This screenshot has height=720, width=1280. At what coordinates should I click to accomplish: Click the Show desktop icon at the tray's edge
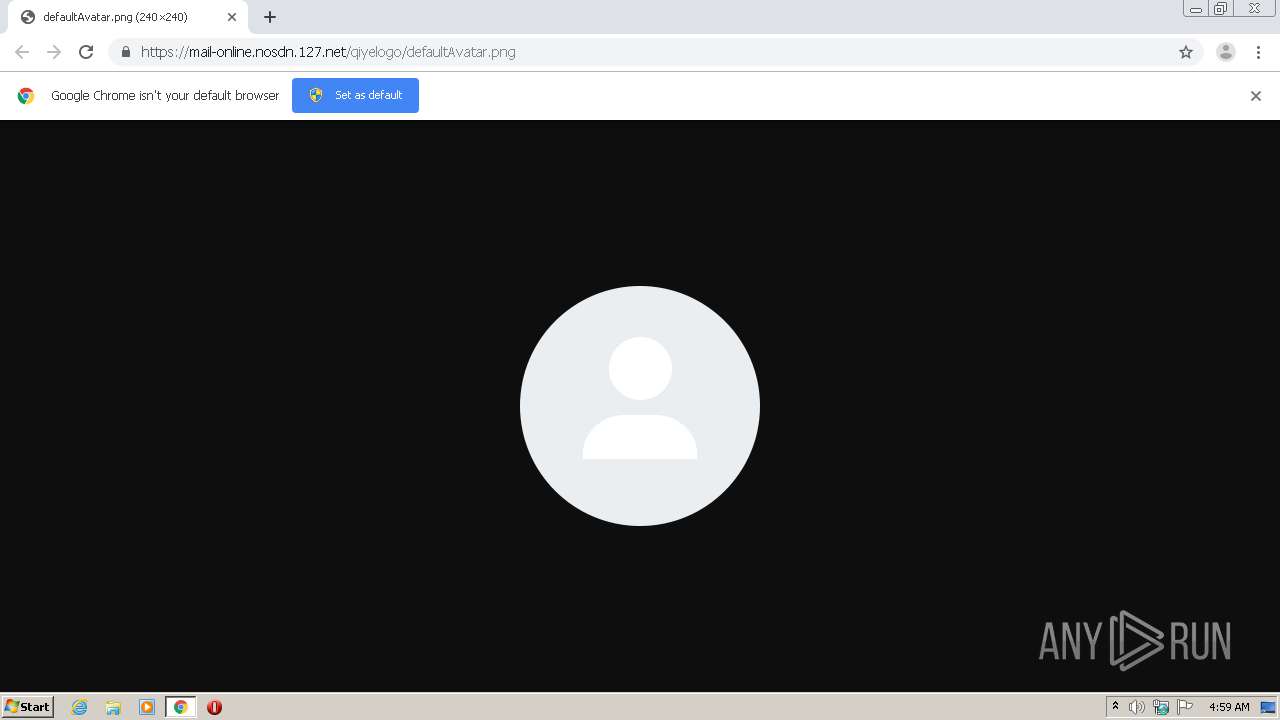pyautogui.click(x=1268, y=707)
